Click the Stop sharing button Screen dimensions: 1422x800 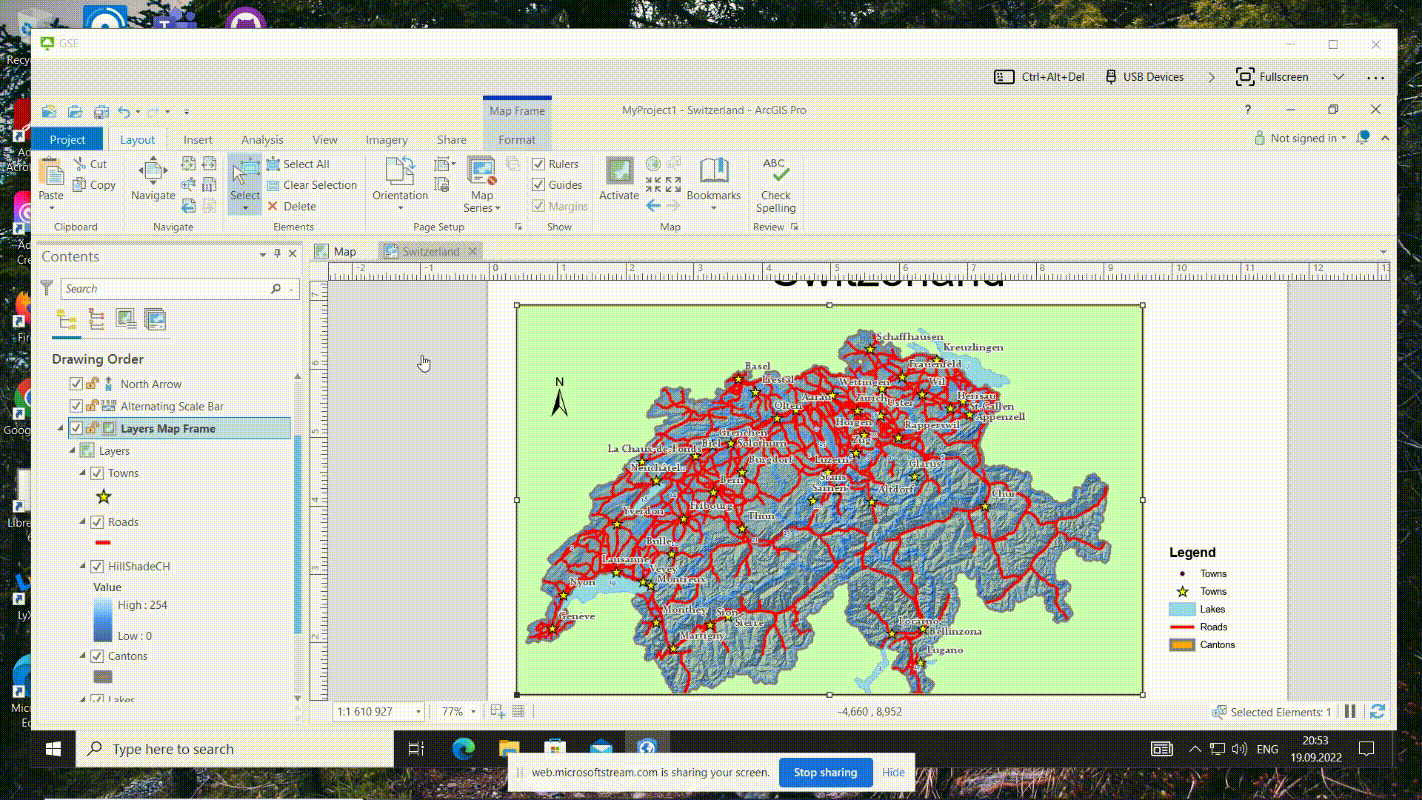tap(825, 772)
